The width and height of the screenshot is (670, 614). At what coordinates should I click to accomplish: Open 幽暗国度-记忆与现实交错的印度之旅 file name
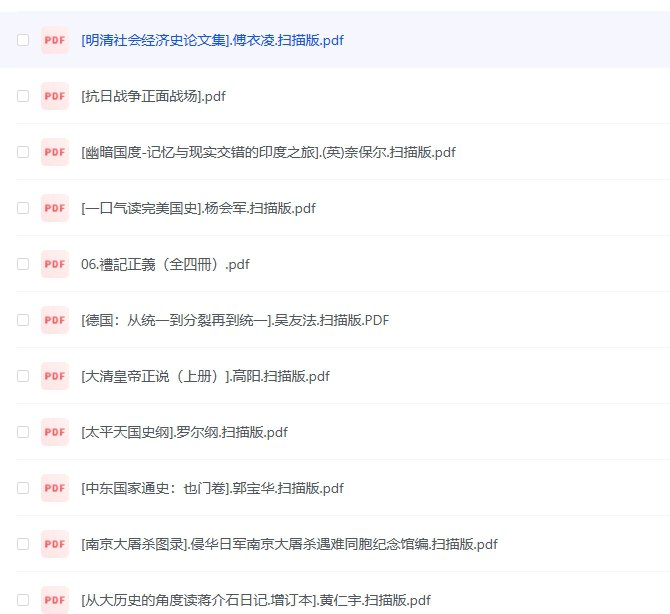268,152
